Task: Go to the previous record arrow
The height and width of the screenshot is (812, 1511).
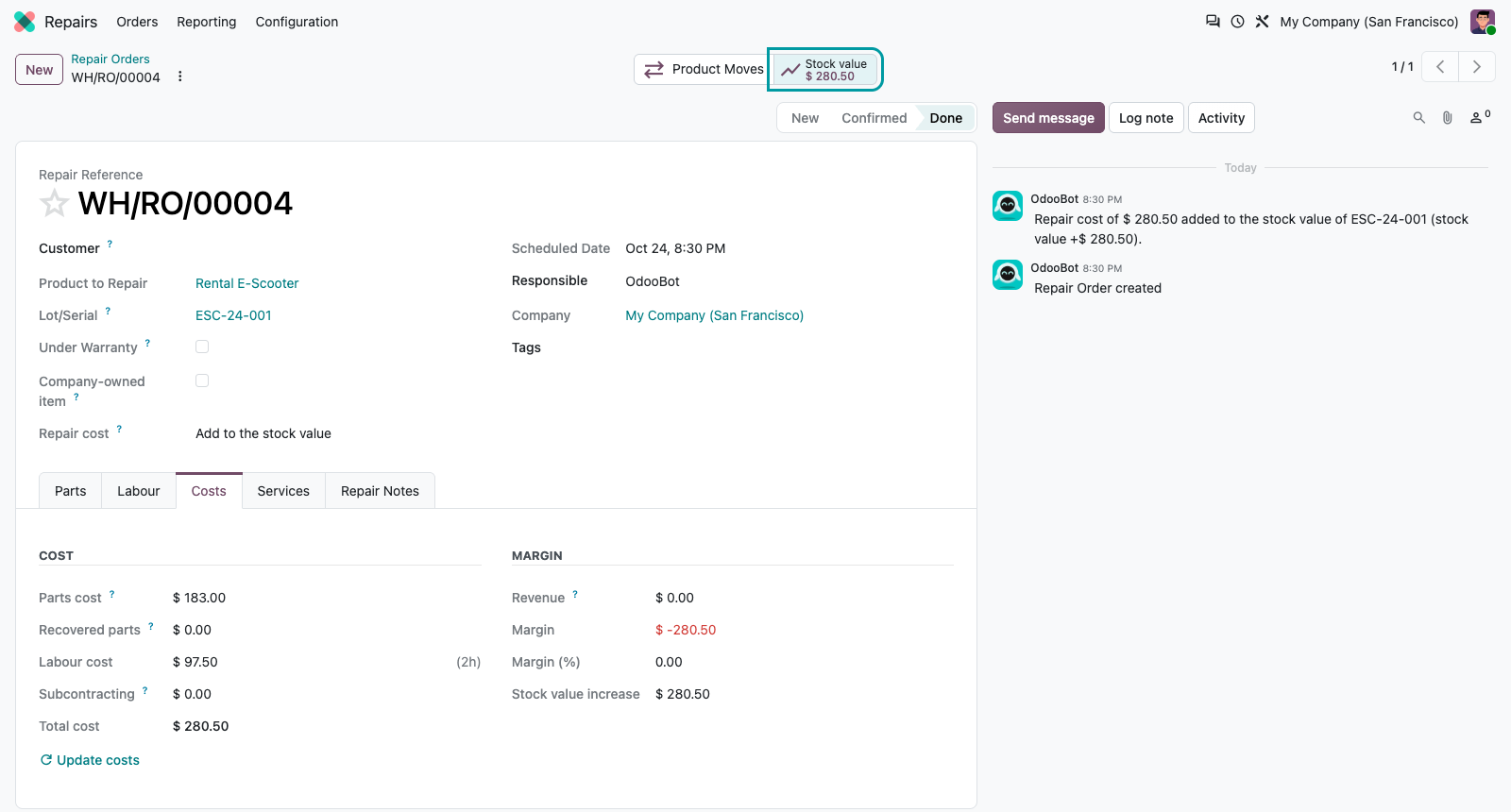Action: point(1440,67)
